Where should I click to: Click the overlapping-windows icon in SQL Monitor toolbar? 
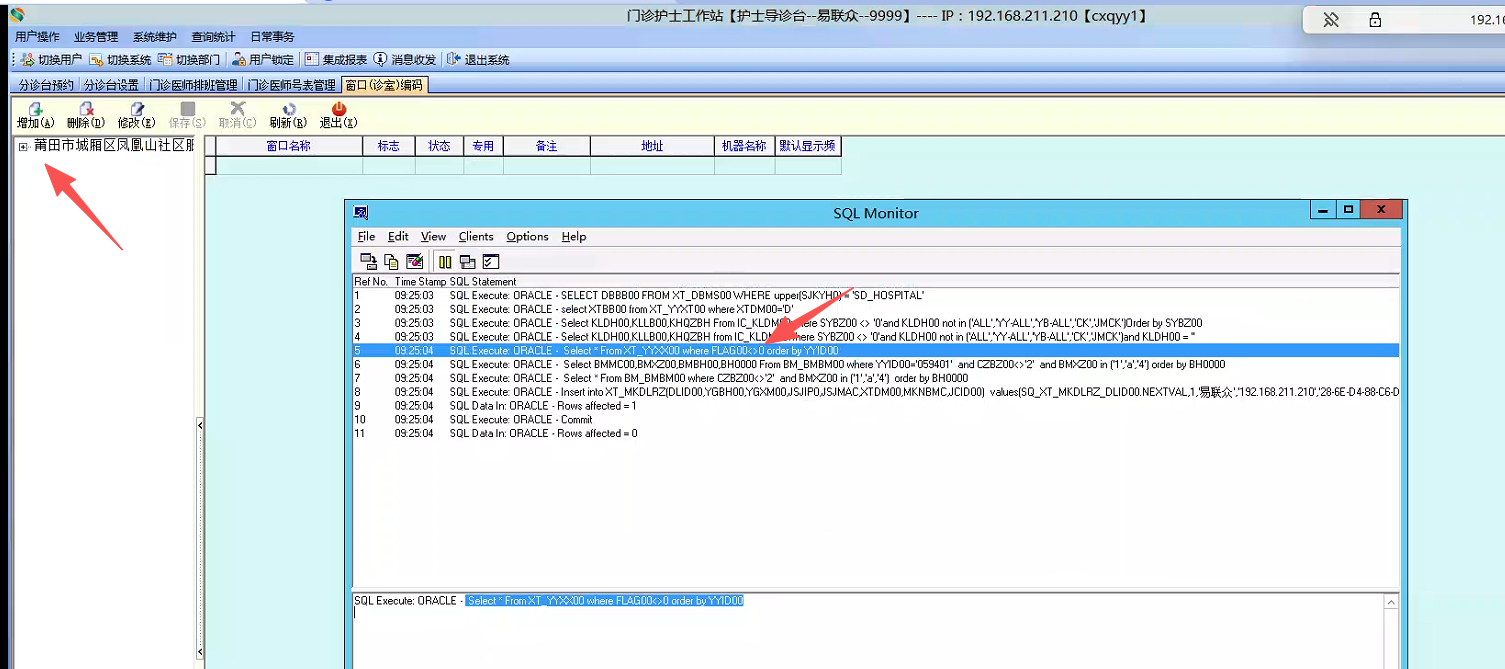pyautogui.click(x=467, y=262)
